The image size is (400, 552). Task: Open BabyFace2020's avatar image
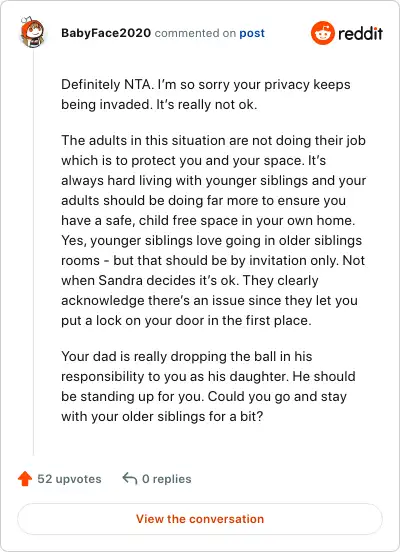[x=32, y=32]
